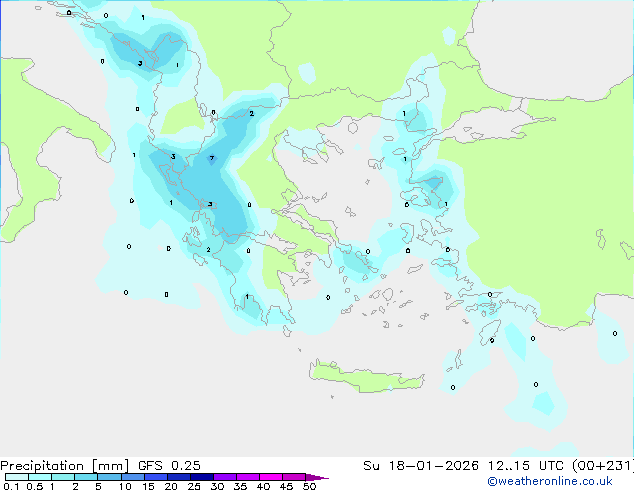The width and height of the screenshot is (634, 490).
Task: Click the '[mm]' unit label
Action: (x=111, y=466)
